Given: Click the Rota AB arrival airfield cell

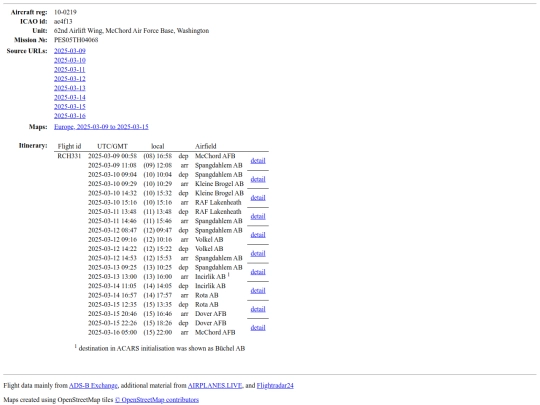Looking at the screenshot, I should point(207,295).
